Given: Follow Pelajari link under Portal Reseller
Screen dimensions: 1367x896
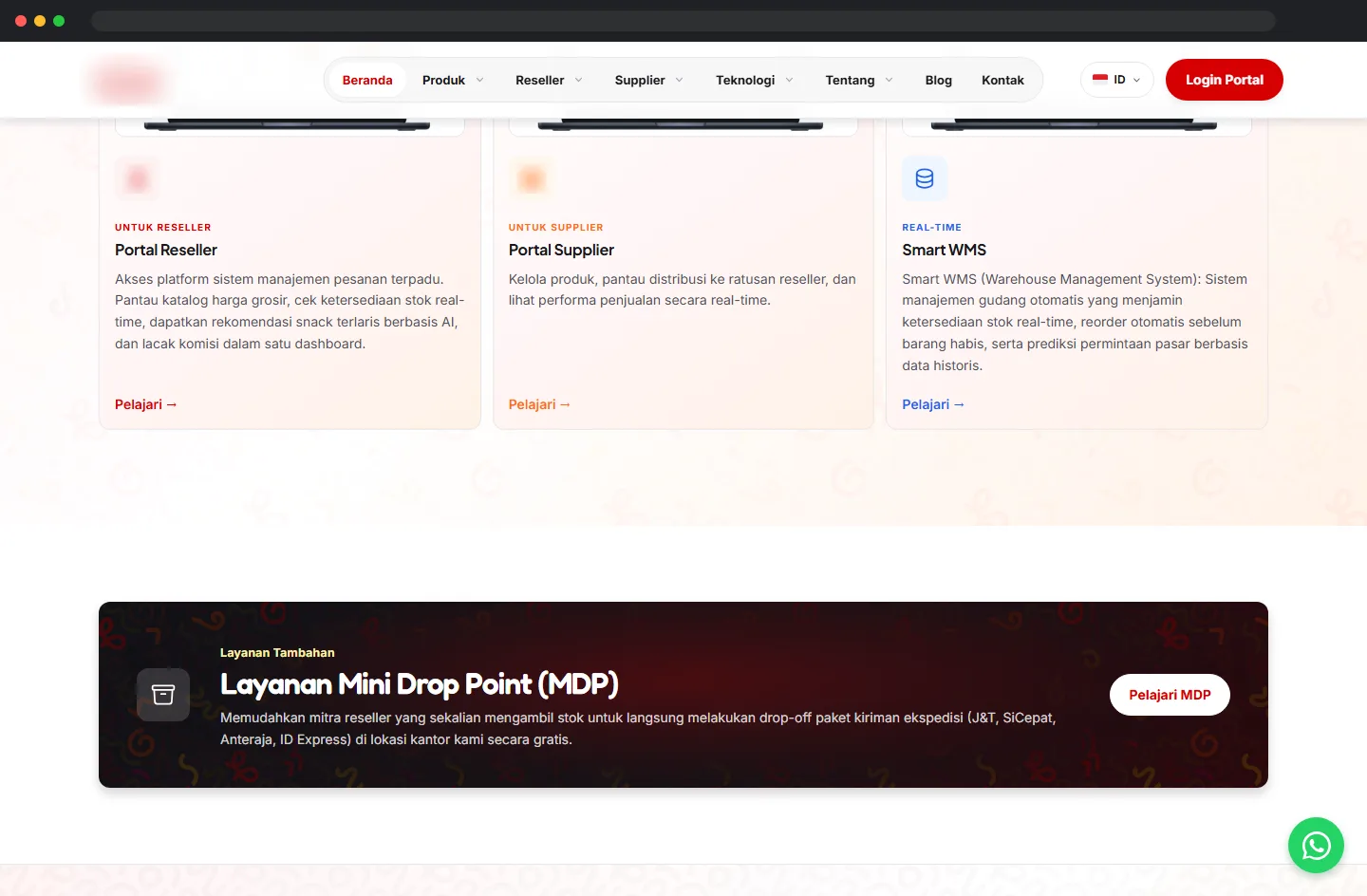Looking at the screenshot, I should point(146,404).
